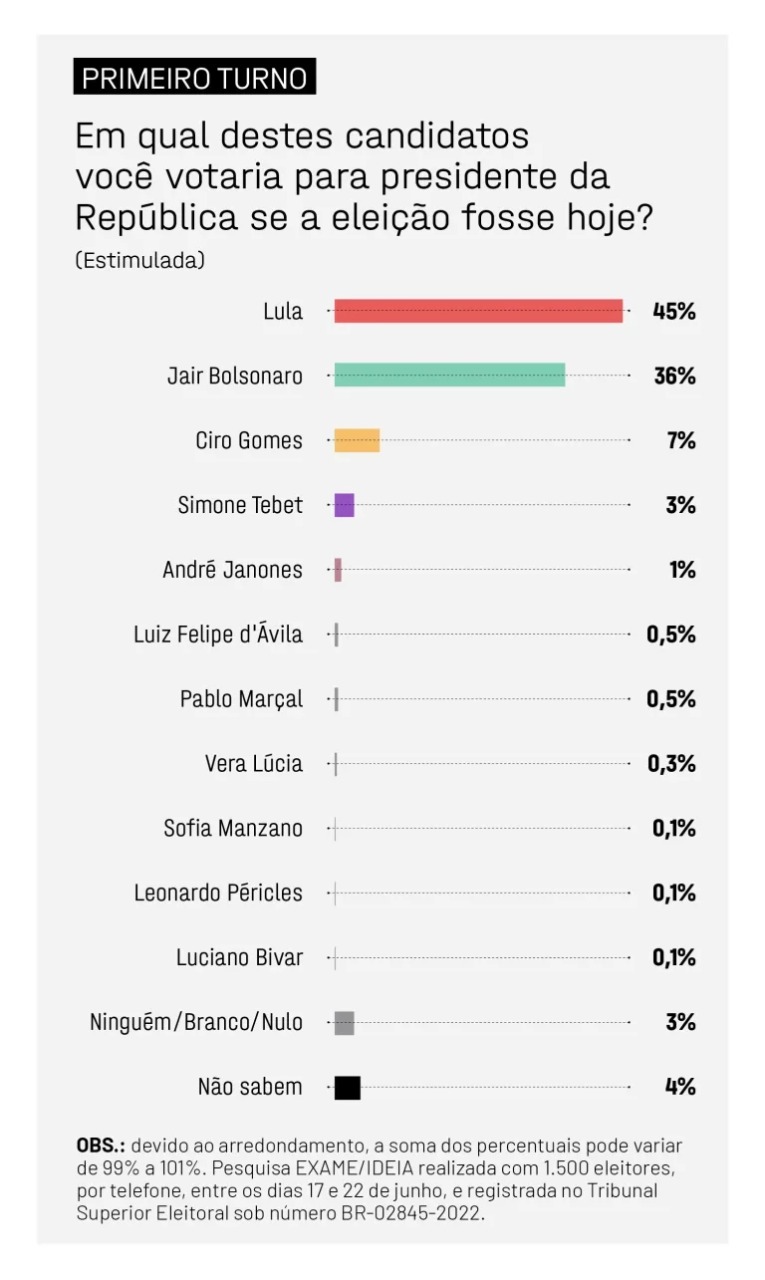
Task: Click the red Lula bar
Action: pos(478,311)
